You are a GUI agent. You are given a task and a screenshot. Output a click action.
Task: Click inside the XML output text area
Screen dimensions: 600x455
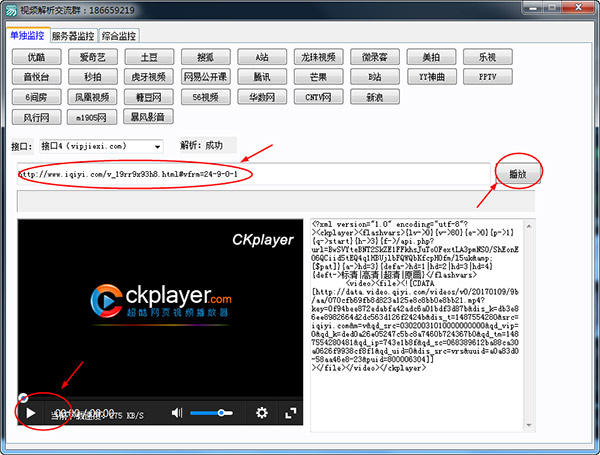417,325
